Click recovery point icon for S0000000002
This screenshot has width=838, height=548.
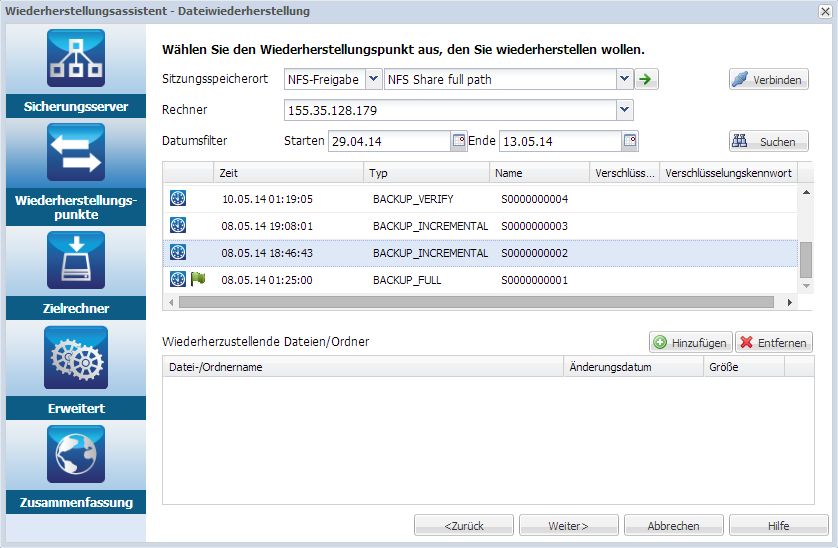178,252
